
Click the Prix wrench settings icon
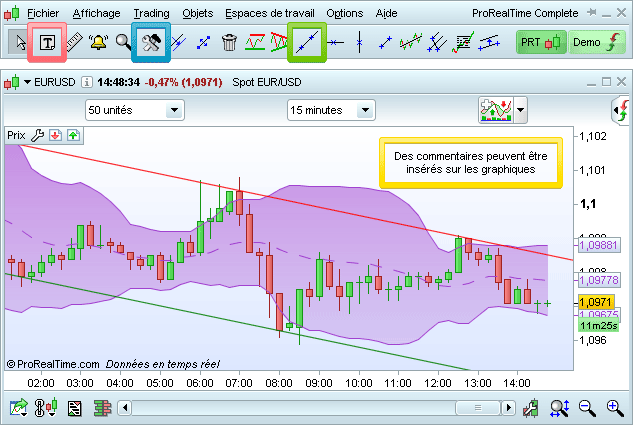pyautogui.click(x=38, y=135)
